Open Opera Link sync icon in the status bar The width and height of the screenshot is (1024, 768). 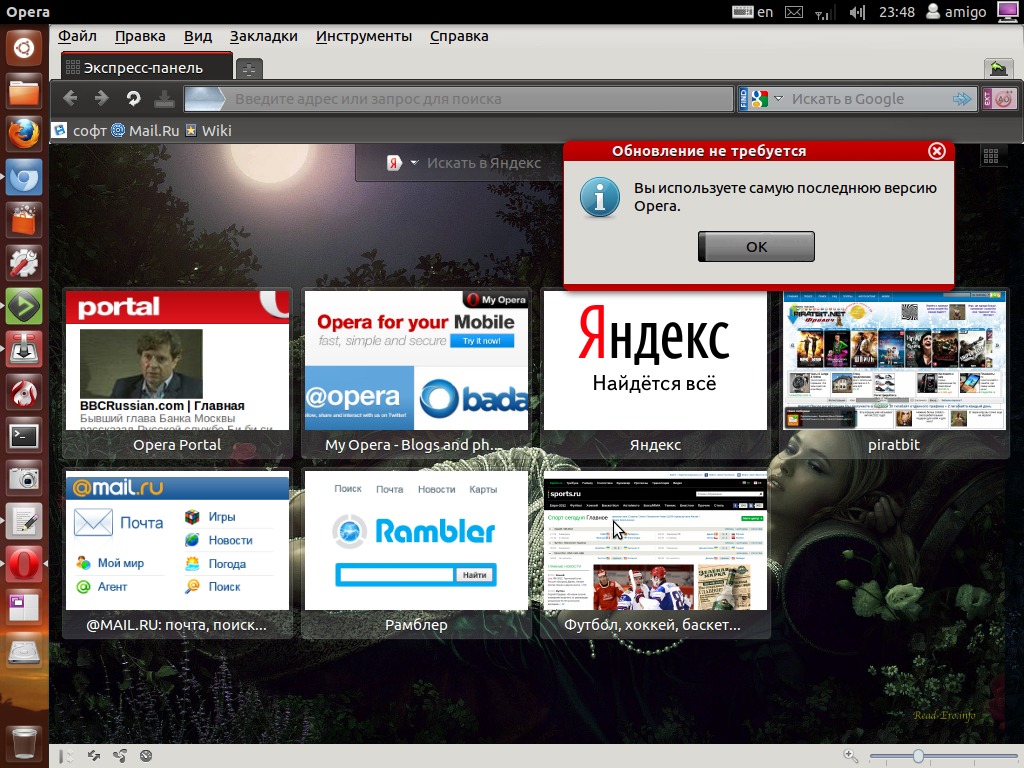click(94, 756)
